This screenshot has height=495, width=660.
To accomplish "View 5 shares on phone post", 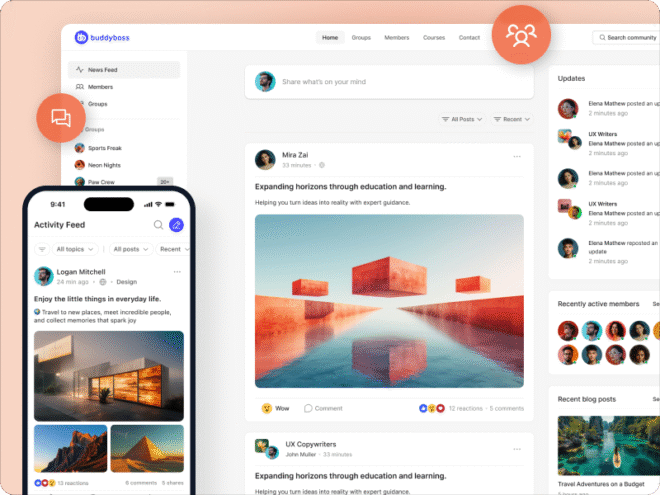I will coord(173,483).
